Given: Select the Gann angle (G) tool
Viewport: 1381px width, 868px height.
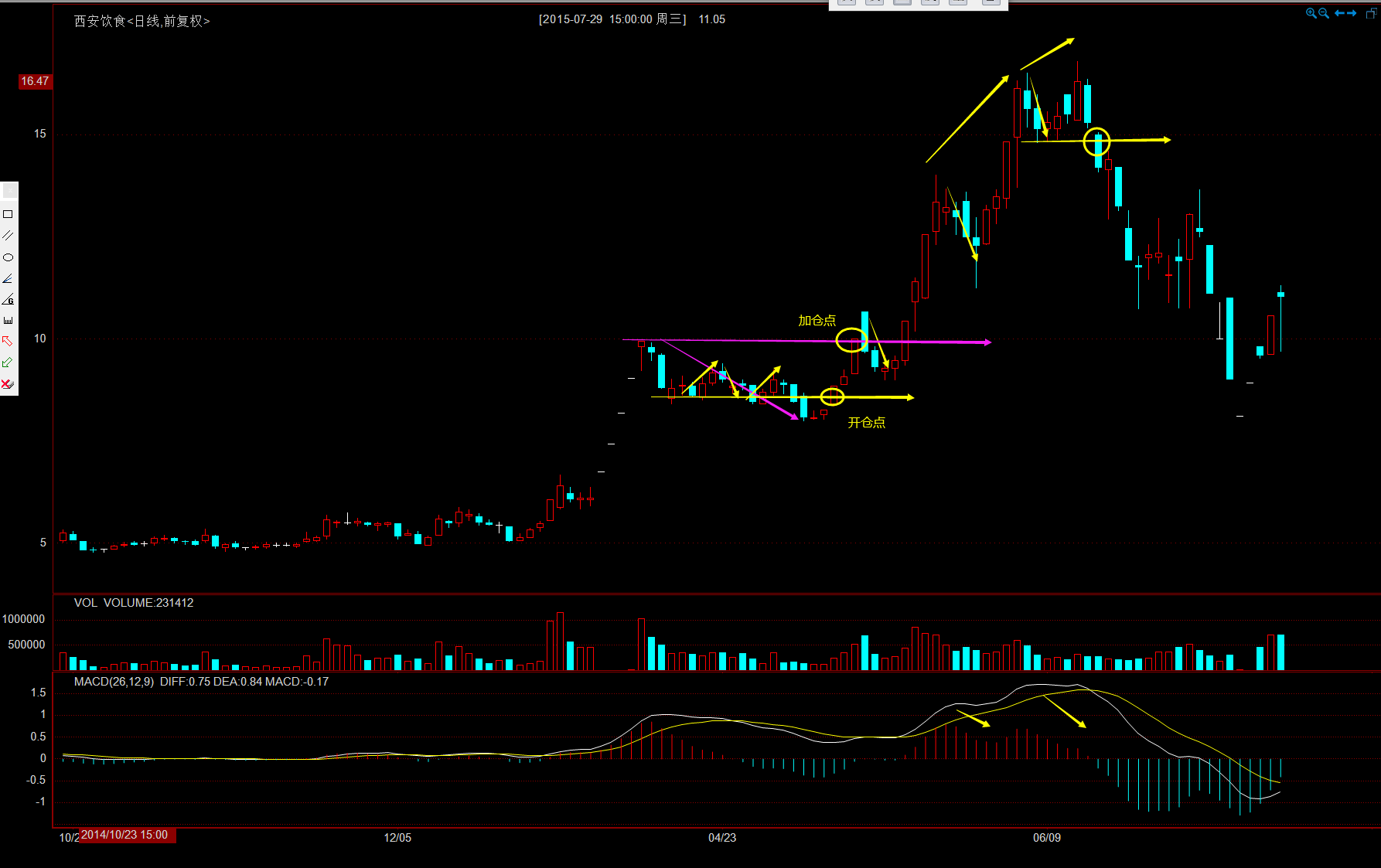Looking at the screenshot, I should click(x=8, y=299).
